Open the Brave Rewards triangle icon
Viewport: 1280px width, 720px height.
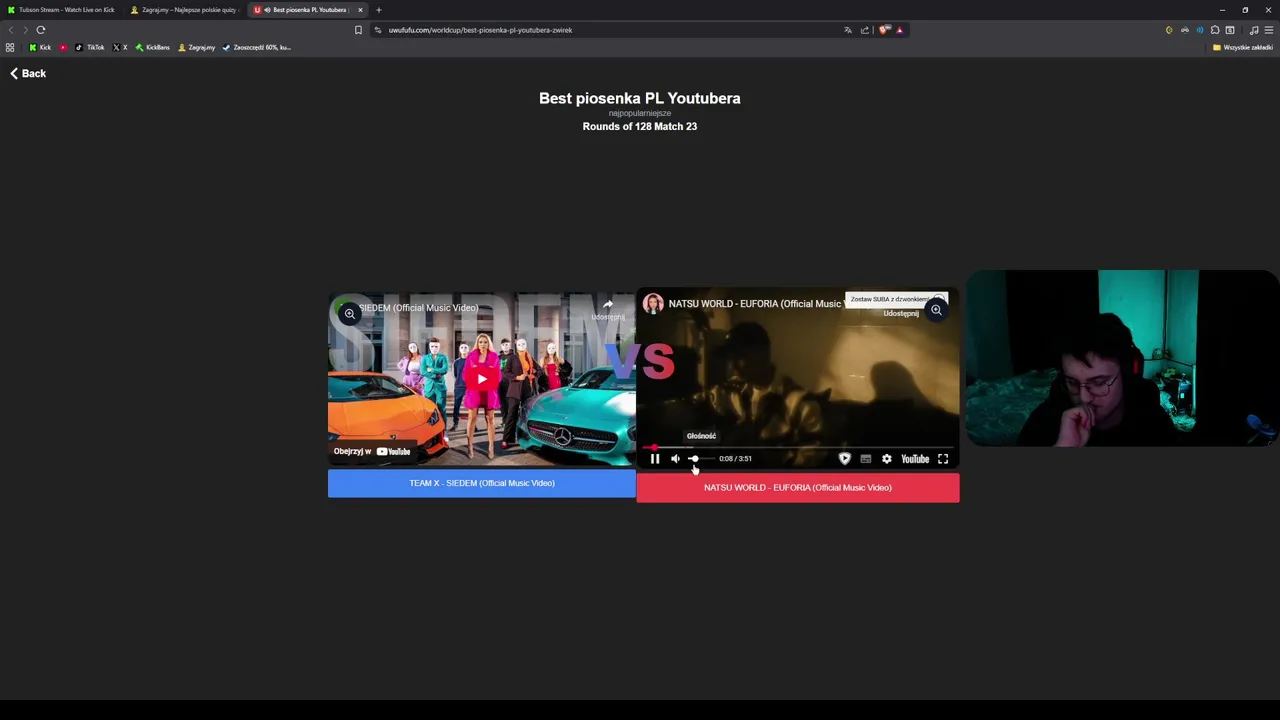coord(899,30)
